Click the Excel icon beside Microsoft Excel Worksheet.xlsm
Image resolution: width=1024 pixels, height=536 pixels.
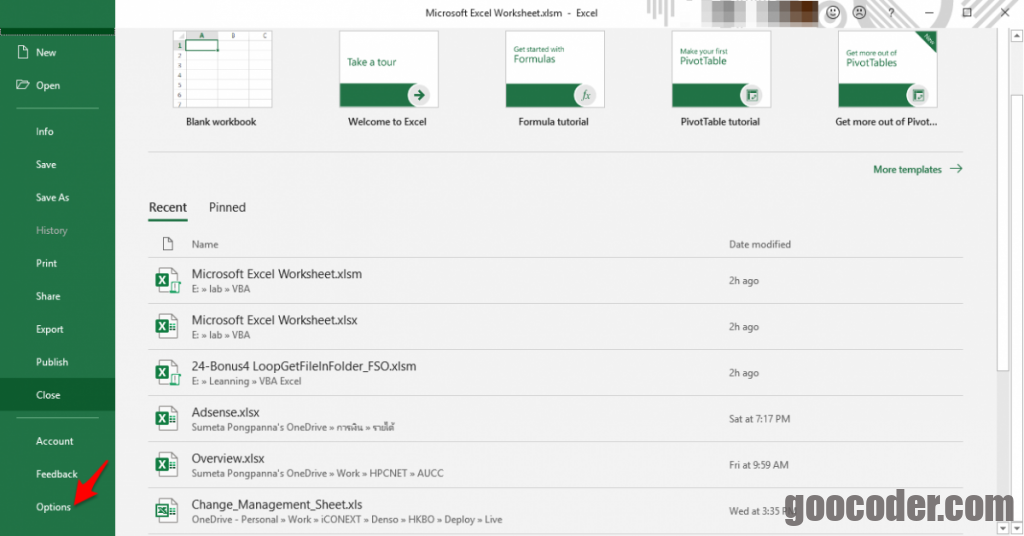167,281
